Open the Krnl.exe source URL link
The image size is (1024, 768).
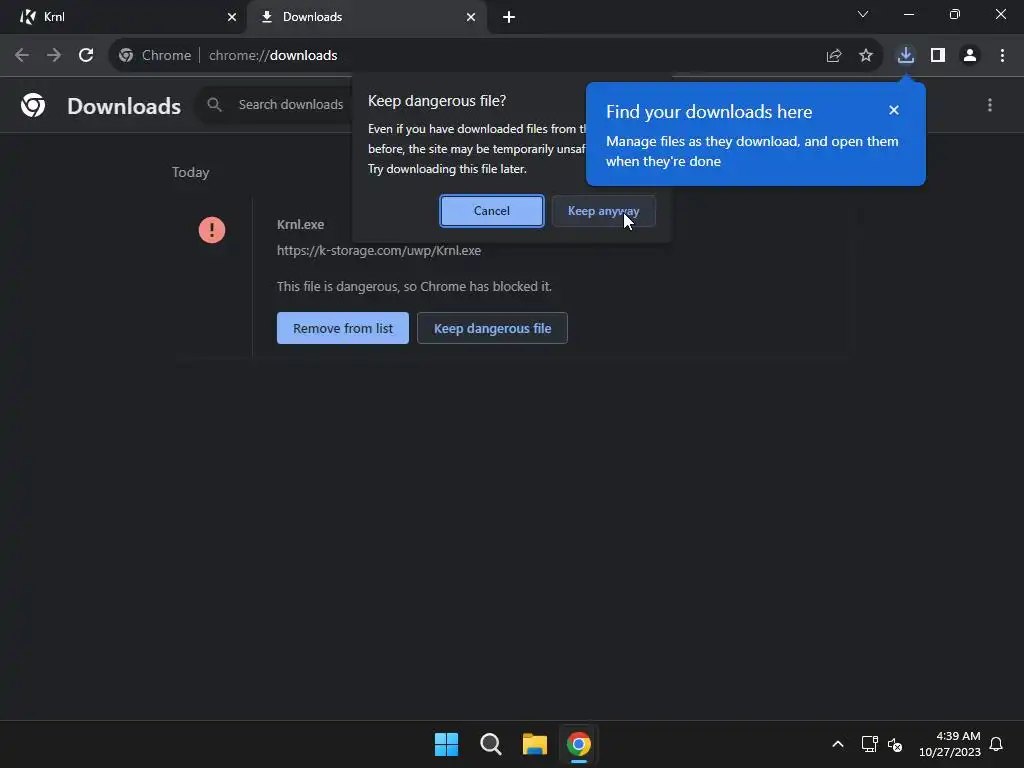point(379,250)
